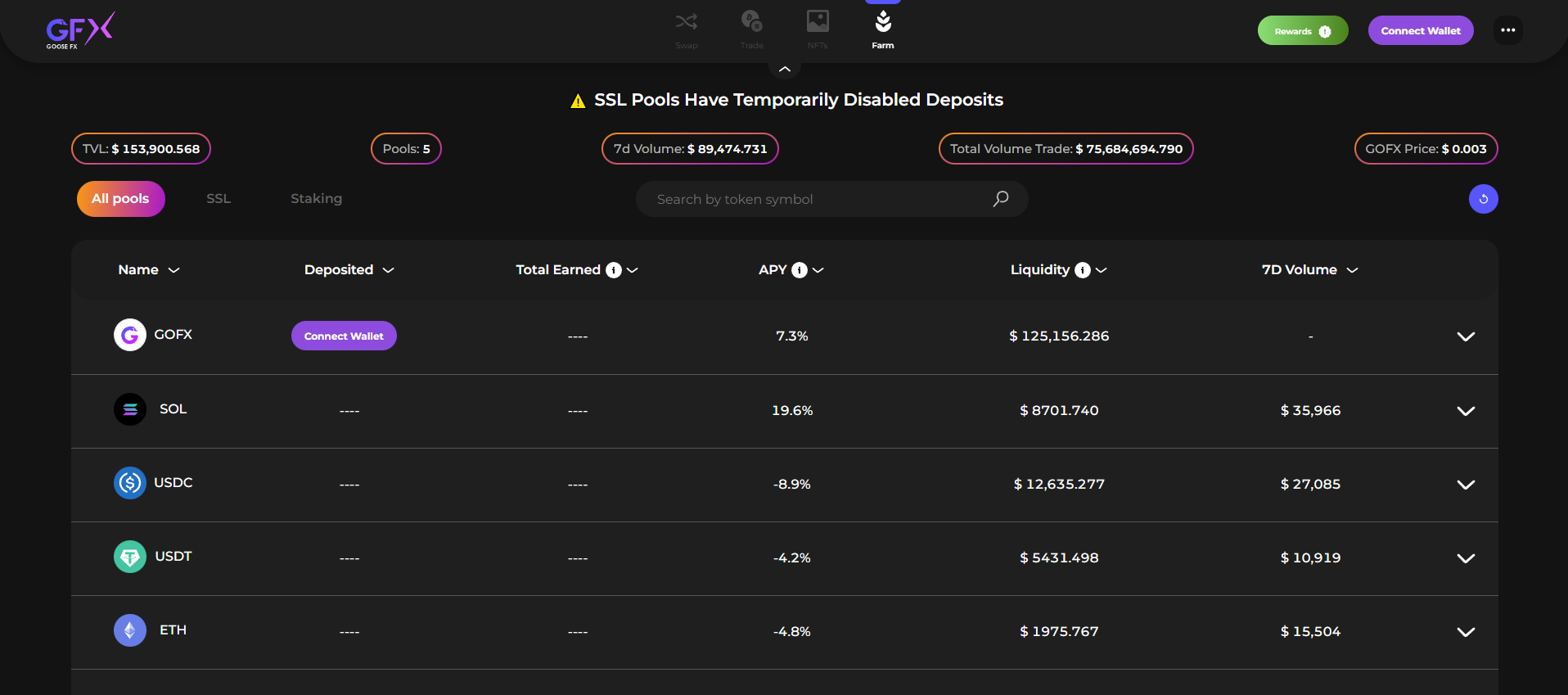Image resolution: width=1568 pixels, height=695 pixels.
Task: Select the GOFX pool name
Action: (x=173, y=335)
